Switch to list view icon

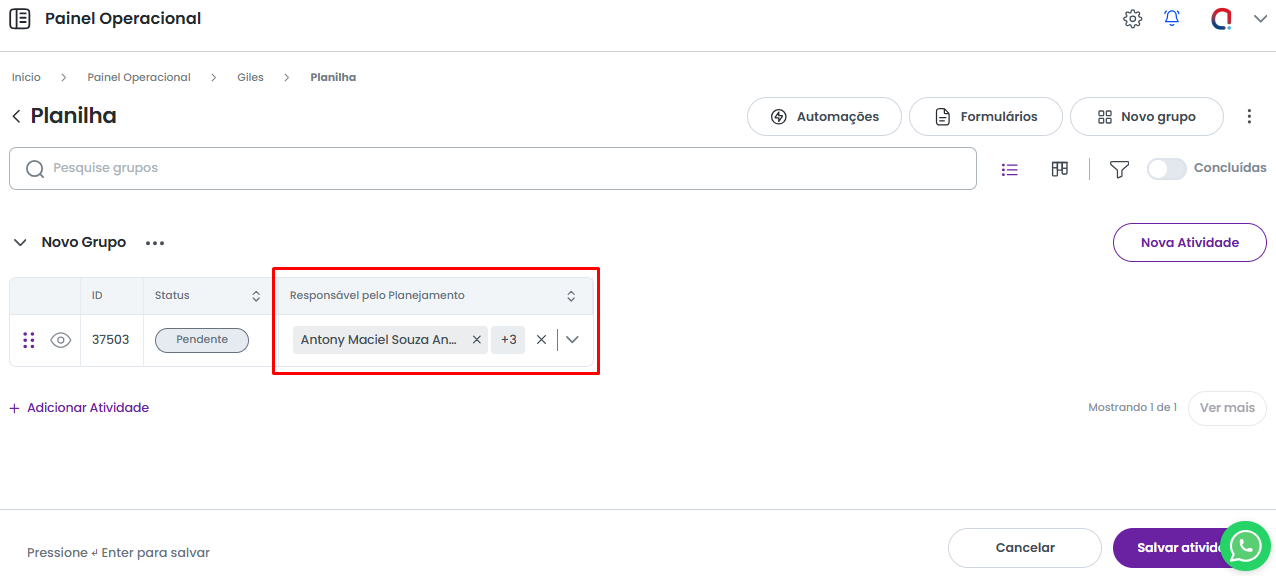(1010, 170)
